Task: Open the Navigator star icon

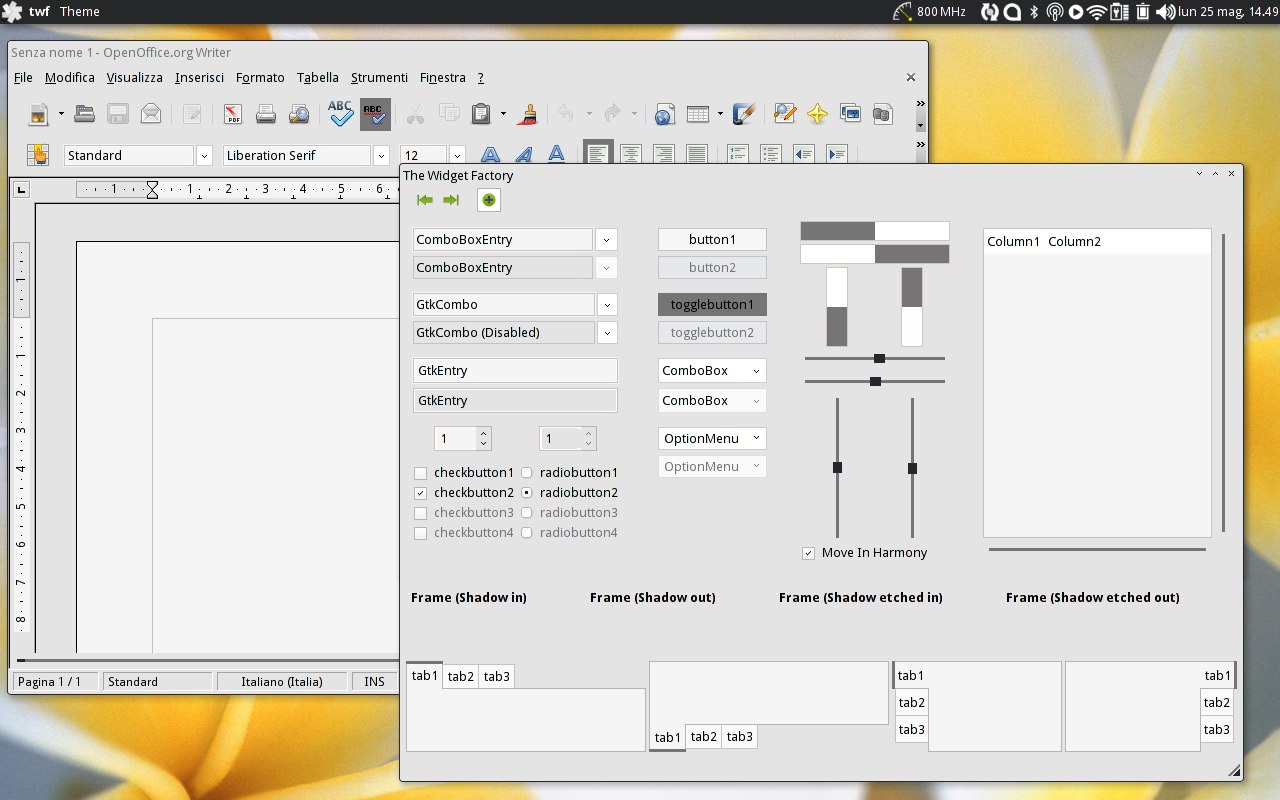Action: click(818, 114)
